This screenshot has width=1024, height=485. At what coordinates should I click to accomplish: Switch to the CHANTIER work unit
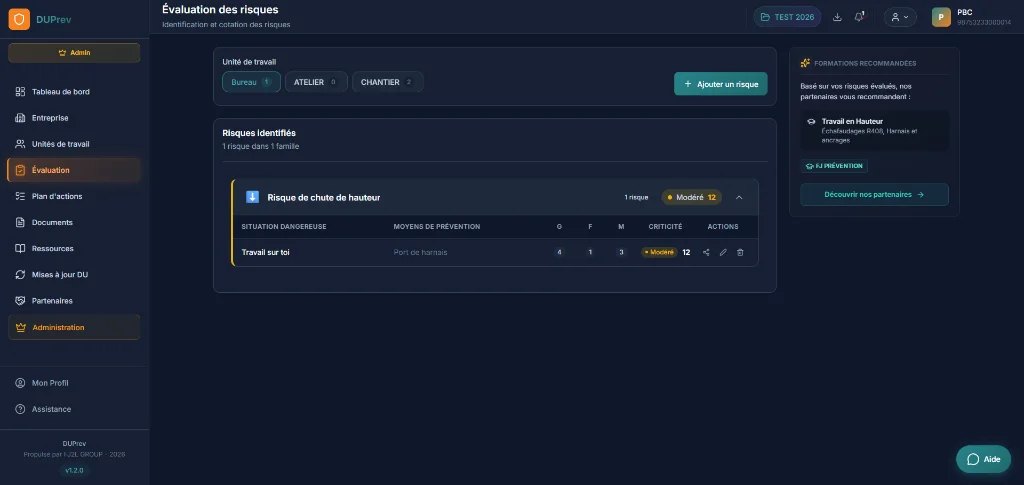point(387,82)
